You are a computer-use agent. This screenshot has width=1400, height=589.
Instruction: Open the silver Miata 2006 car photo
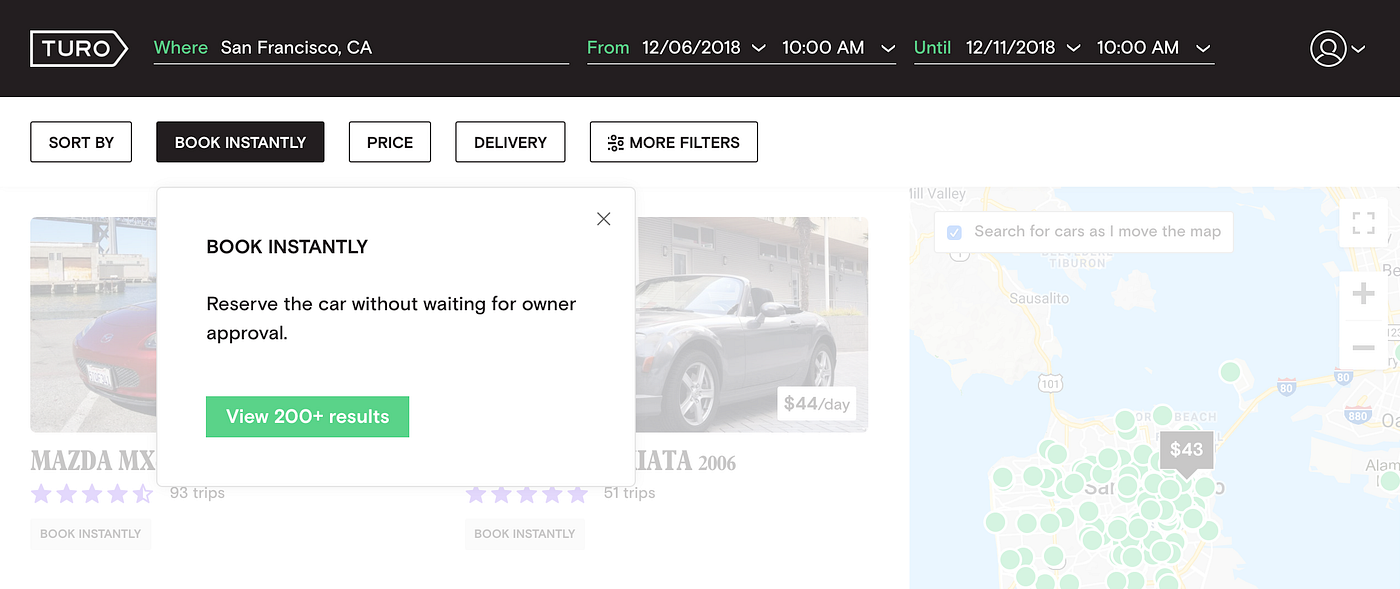pyautogui.click(x=751, y=325)
